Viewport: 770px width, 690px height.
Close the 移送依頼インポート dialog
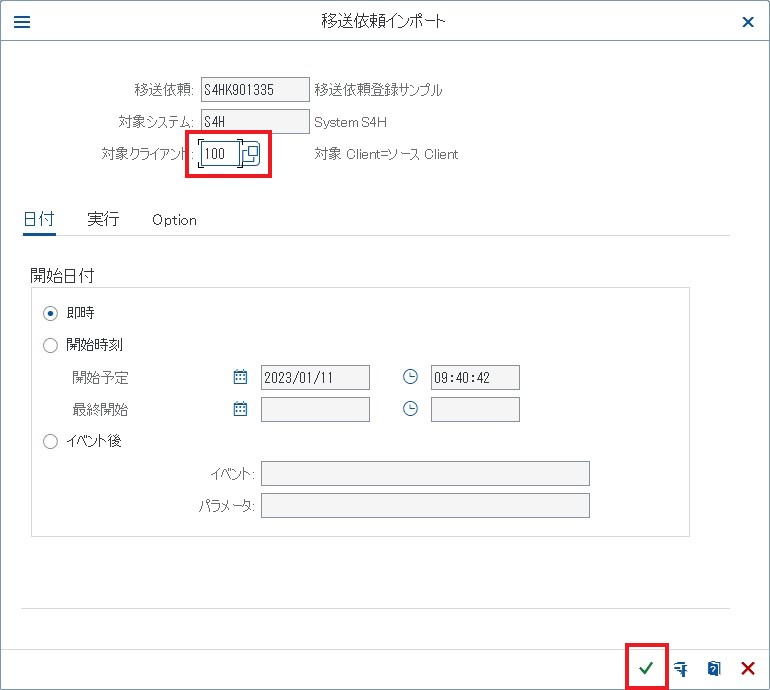point(748,21)
